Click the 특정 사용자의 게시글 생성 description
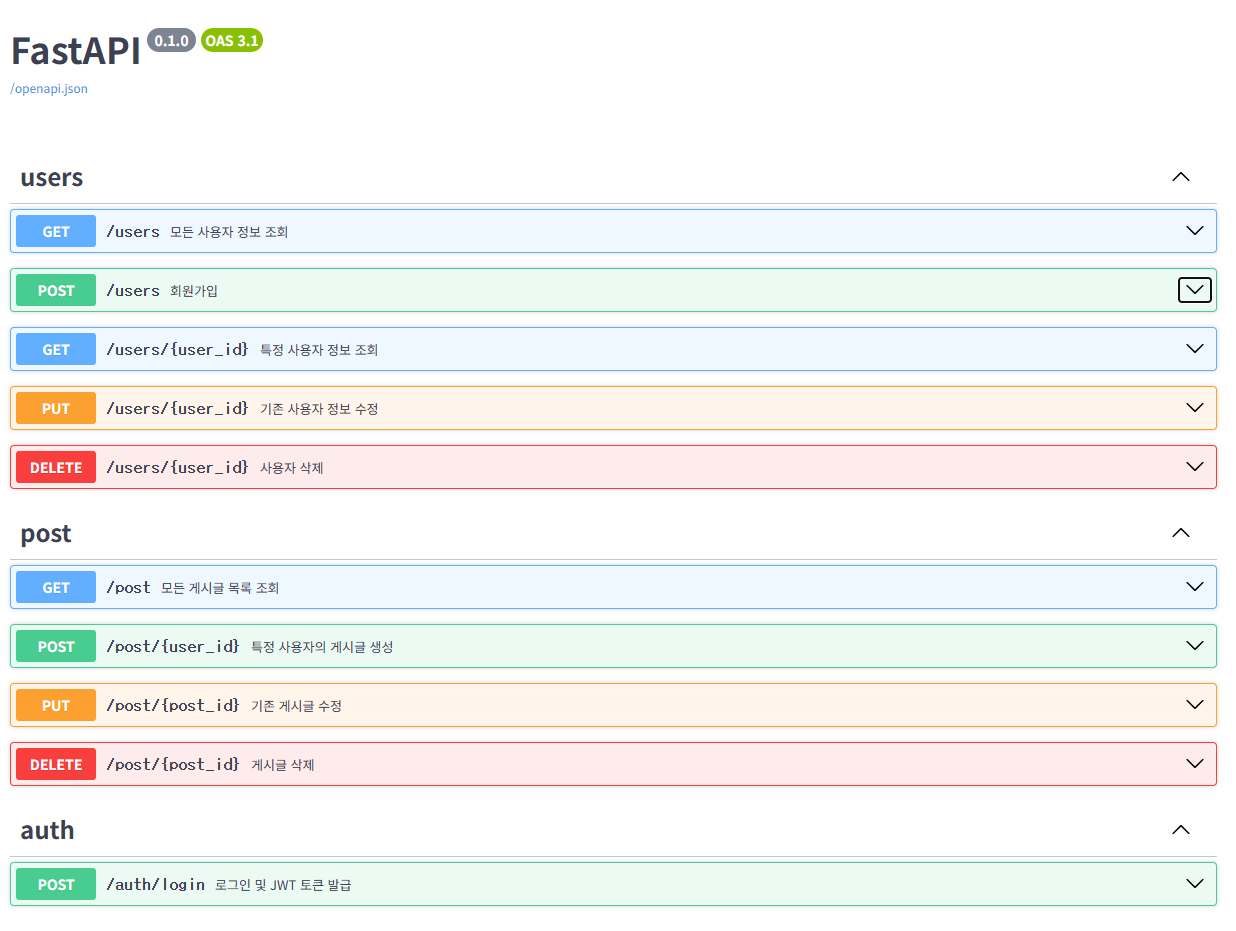The height and width of the screenshot is (931, 1236). (x=322, y=647)
